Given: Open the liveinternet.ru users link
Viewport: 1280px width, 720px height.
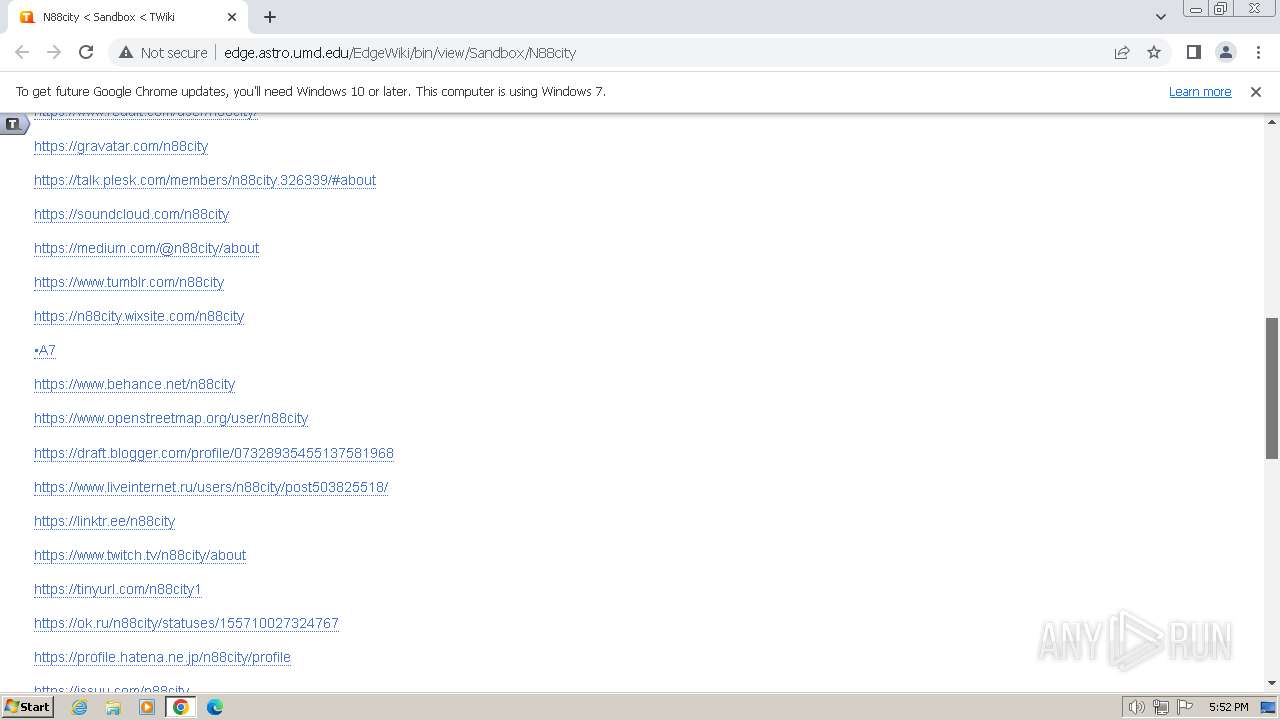Looking at the screenshot, I should pyautogui.click(x=211, y=487).
